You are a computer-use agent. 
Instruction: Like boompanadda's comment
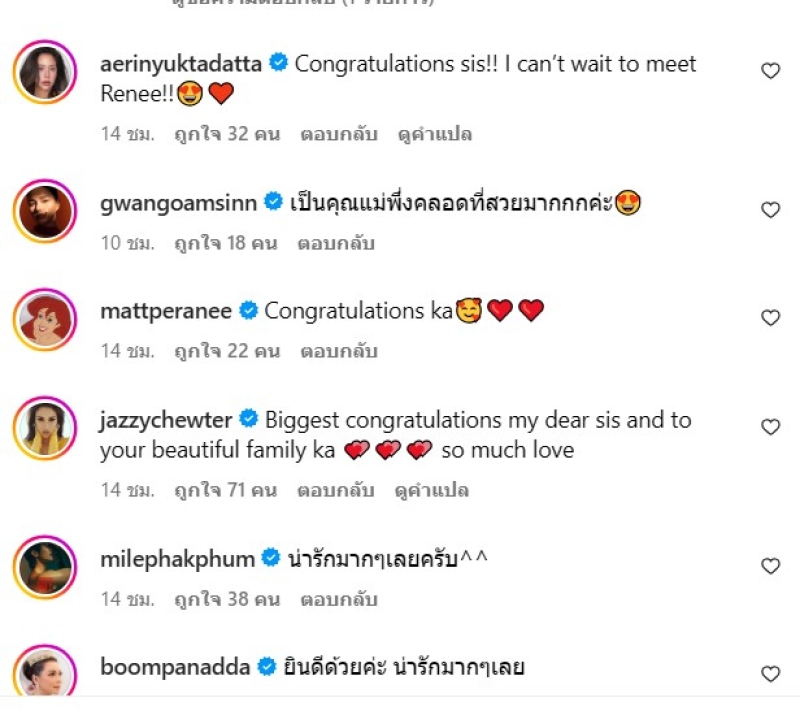click(x=770, y=674)
